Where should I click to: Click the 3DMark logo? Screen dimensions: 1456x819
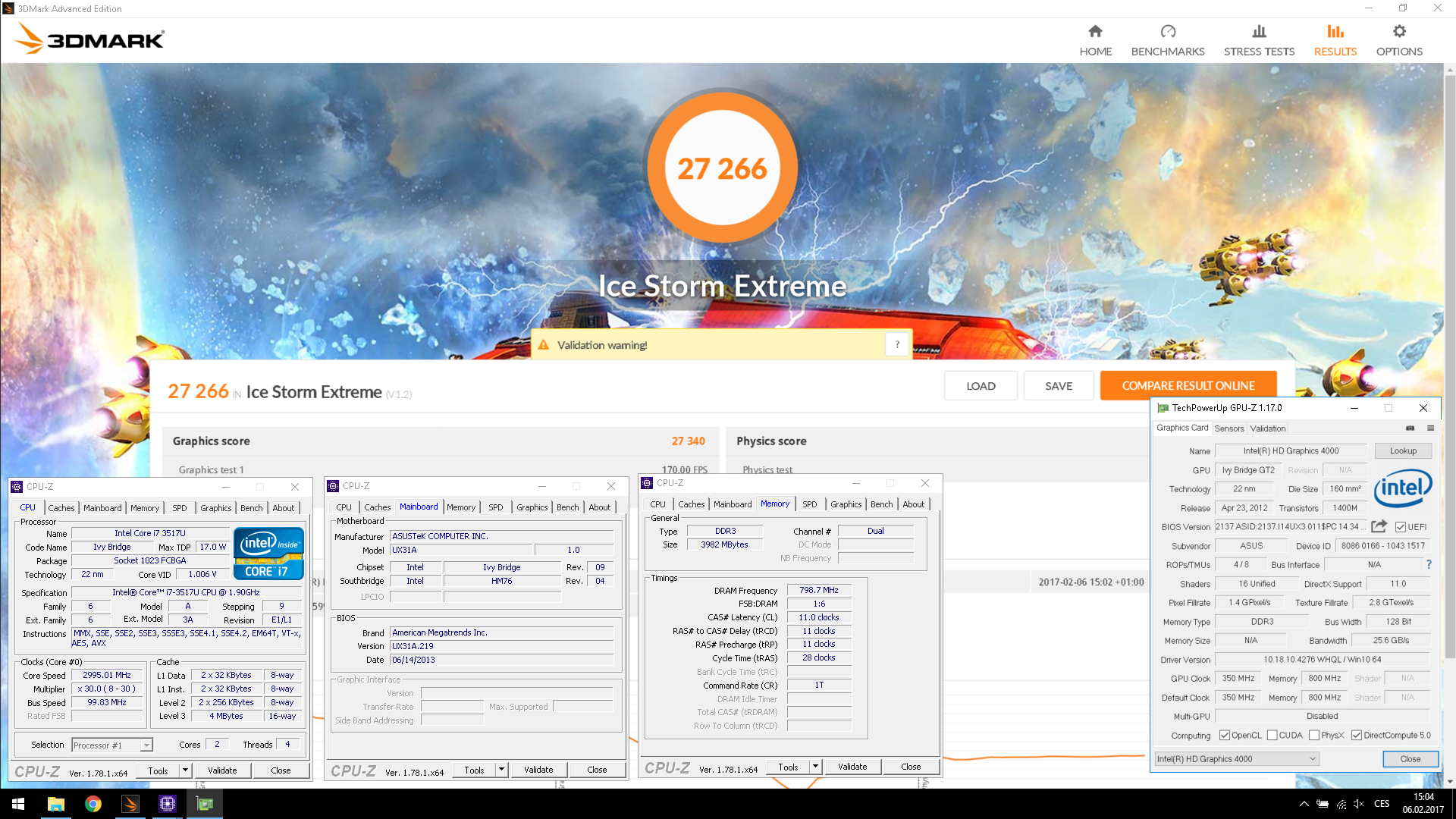(x=89, y=39)
